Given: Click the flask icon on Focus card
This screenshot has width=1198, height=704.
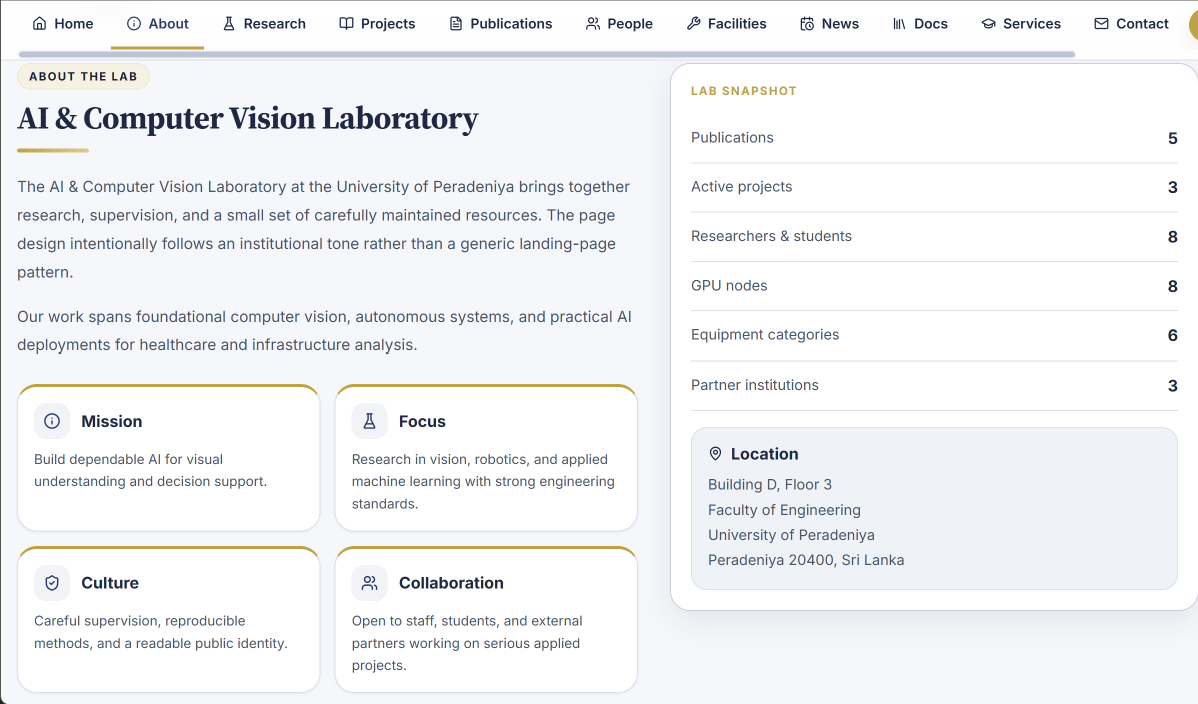Looking at the screenshot, I should [x=370, y=421].
